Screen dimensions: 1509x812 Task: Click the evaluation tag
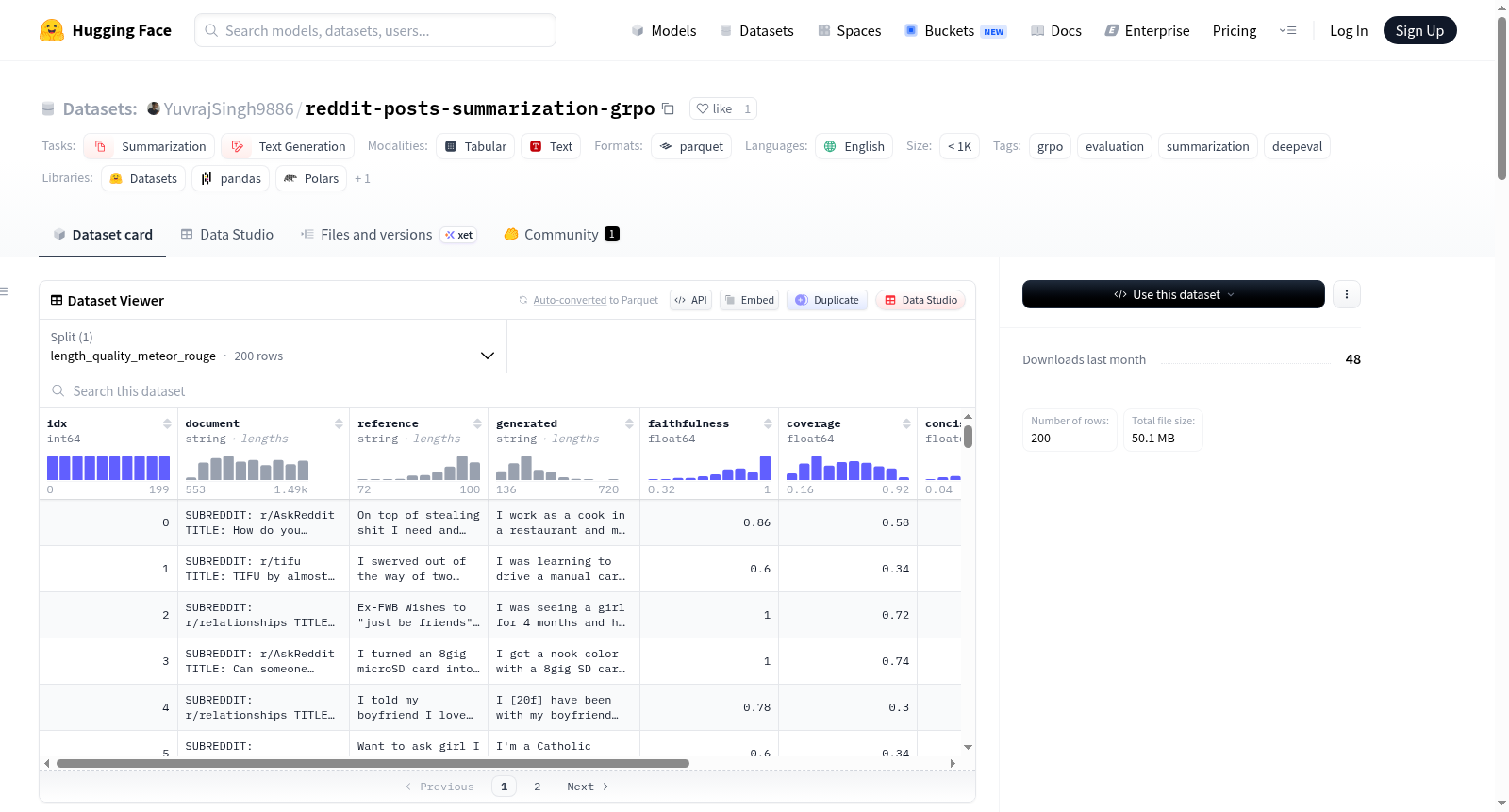click(1114, 146)
